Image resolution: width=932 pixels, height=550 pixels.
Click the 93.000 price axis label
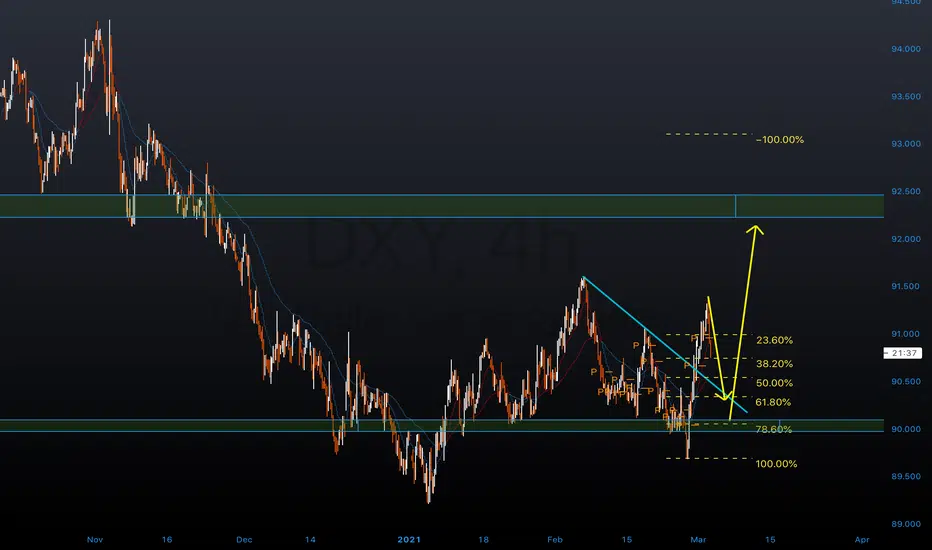[x=906, y=144]
